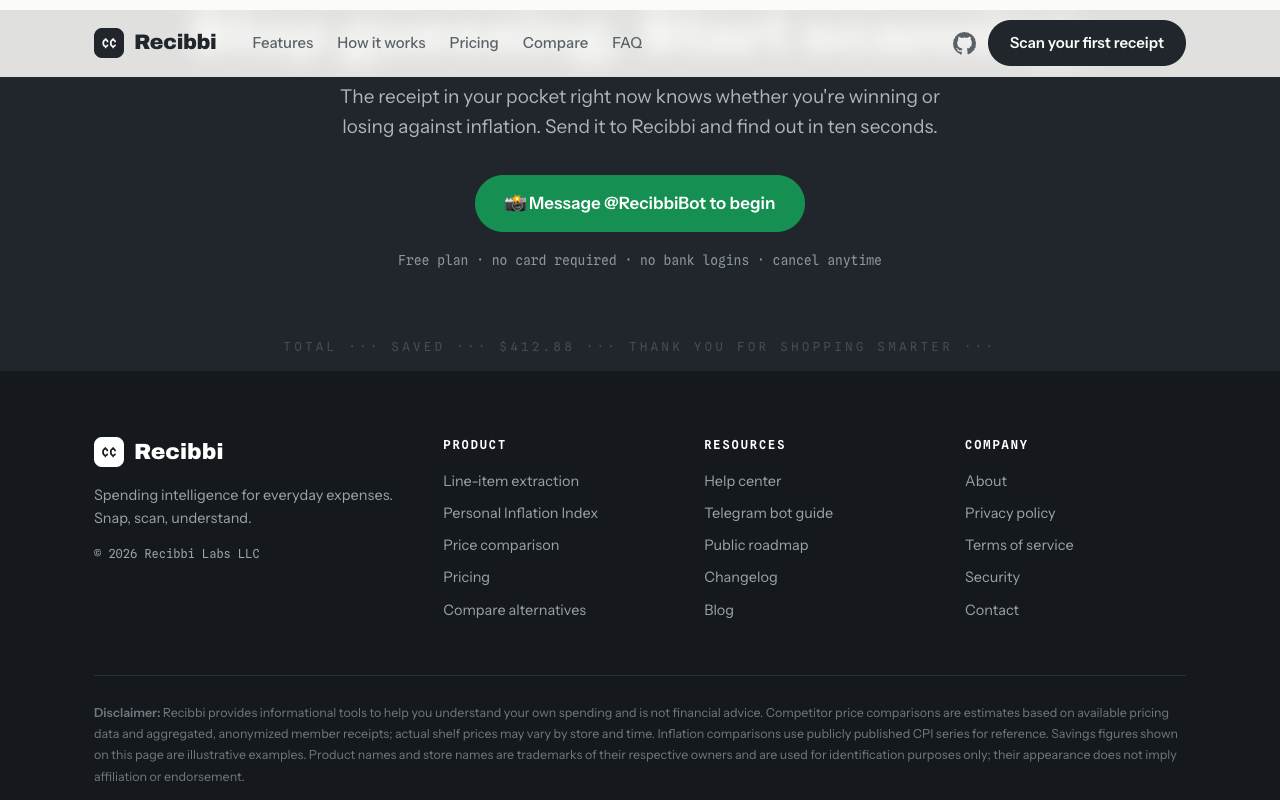Open Pricing in the top navigation

click(474, 43)
